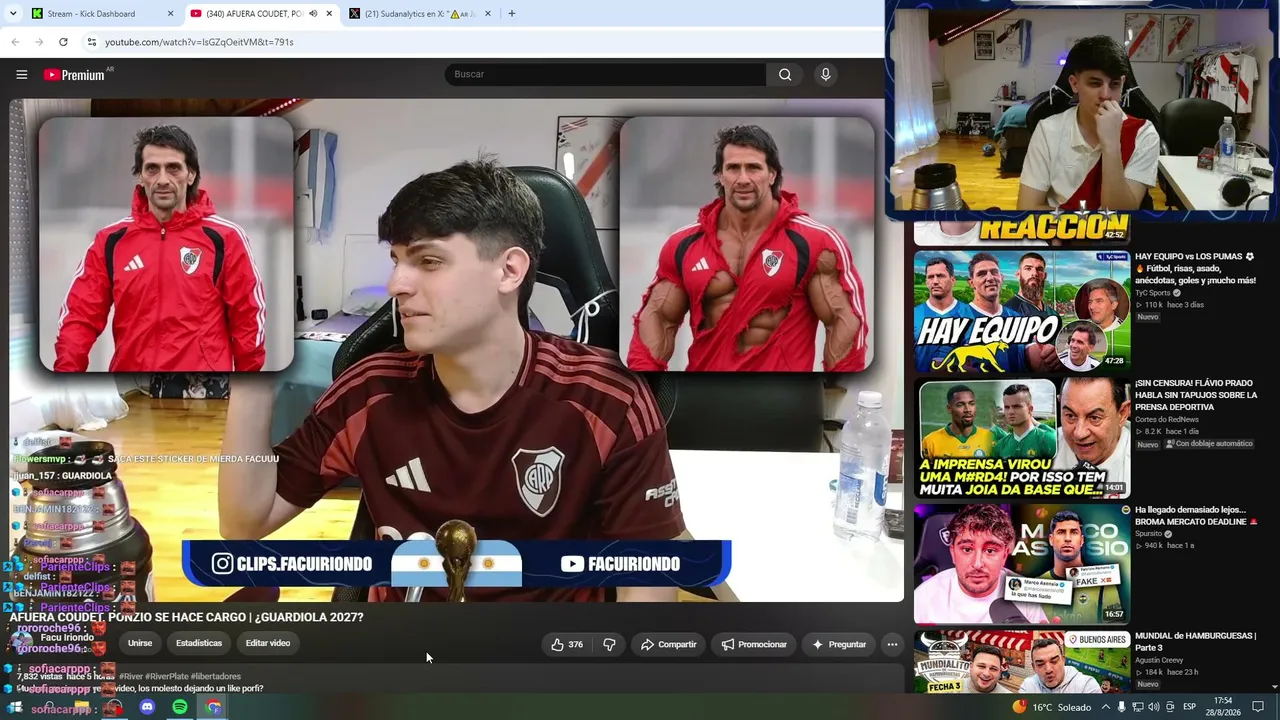Click the Agustín Creevy channel name
This screenshot has height=720, width=1280.
[1159, 660]
